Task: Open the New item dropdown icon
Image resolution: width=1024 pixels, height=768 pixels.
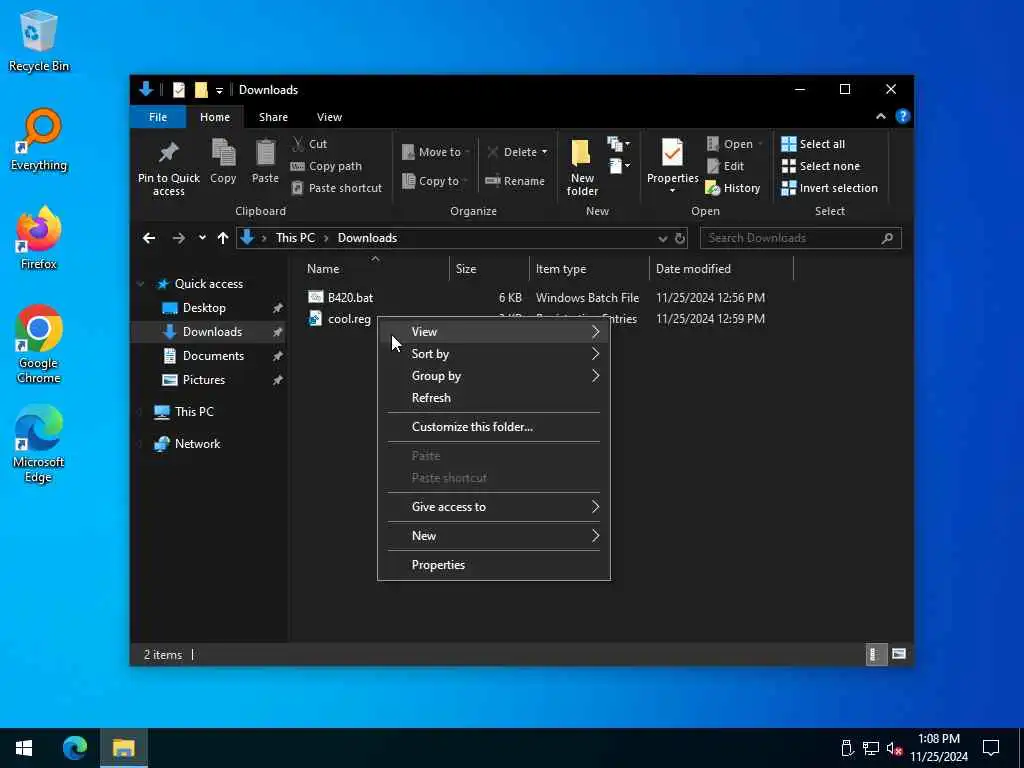Action: (618, 144)
